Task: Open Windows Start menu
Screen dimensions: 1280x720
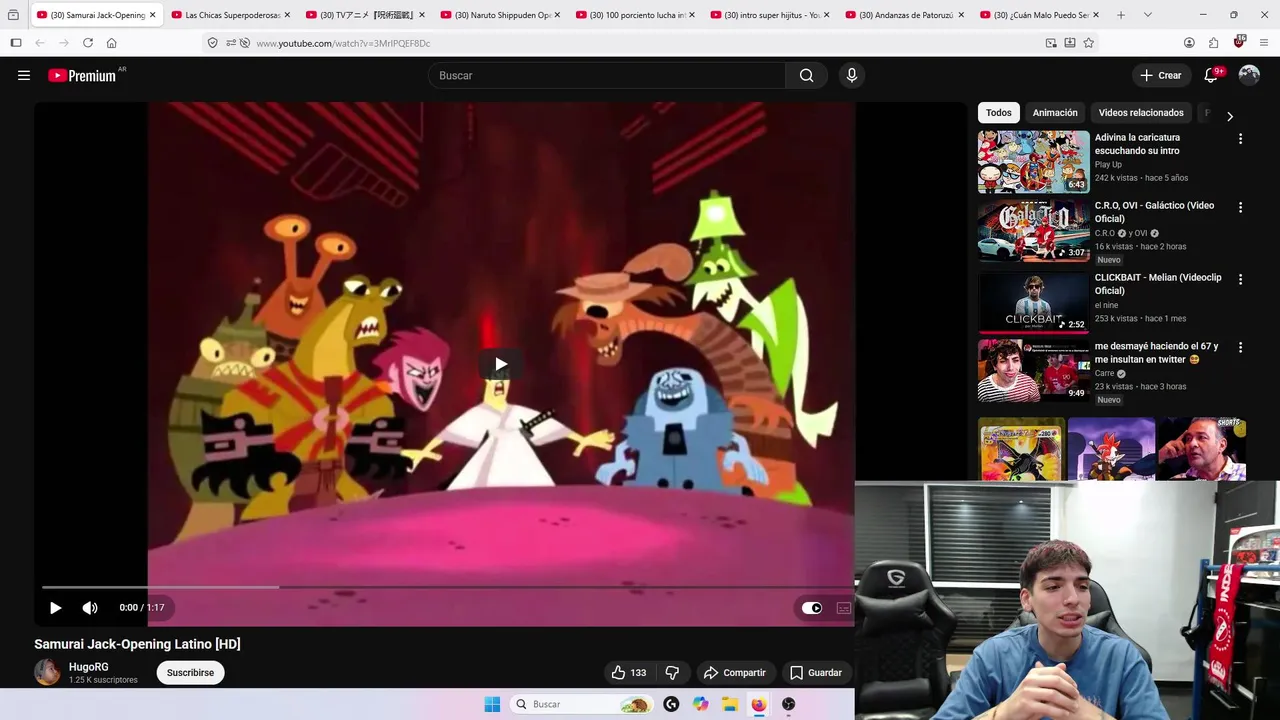Action: coord(492,704)
